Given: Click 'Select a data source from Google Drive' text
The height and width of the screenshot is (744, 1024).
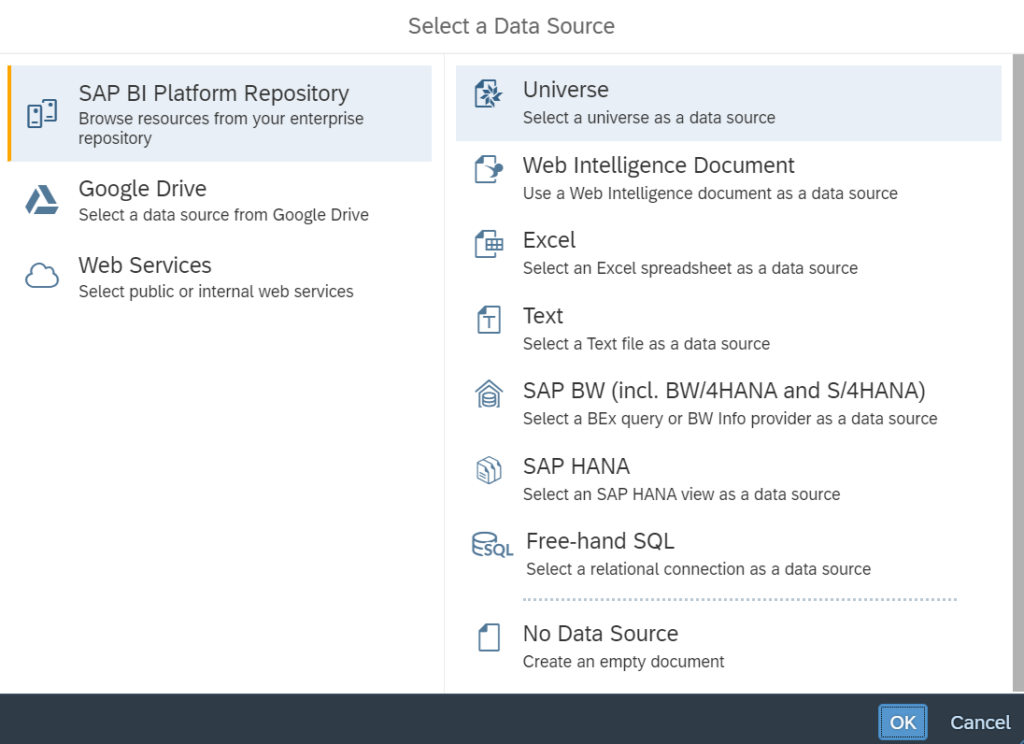Looking at the screenshot, I should [223, 215].
